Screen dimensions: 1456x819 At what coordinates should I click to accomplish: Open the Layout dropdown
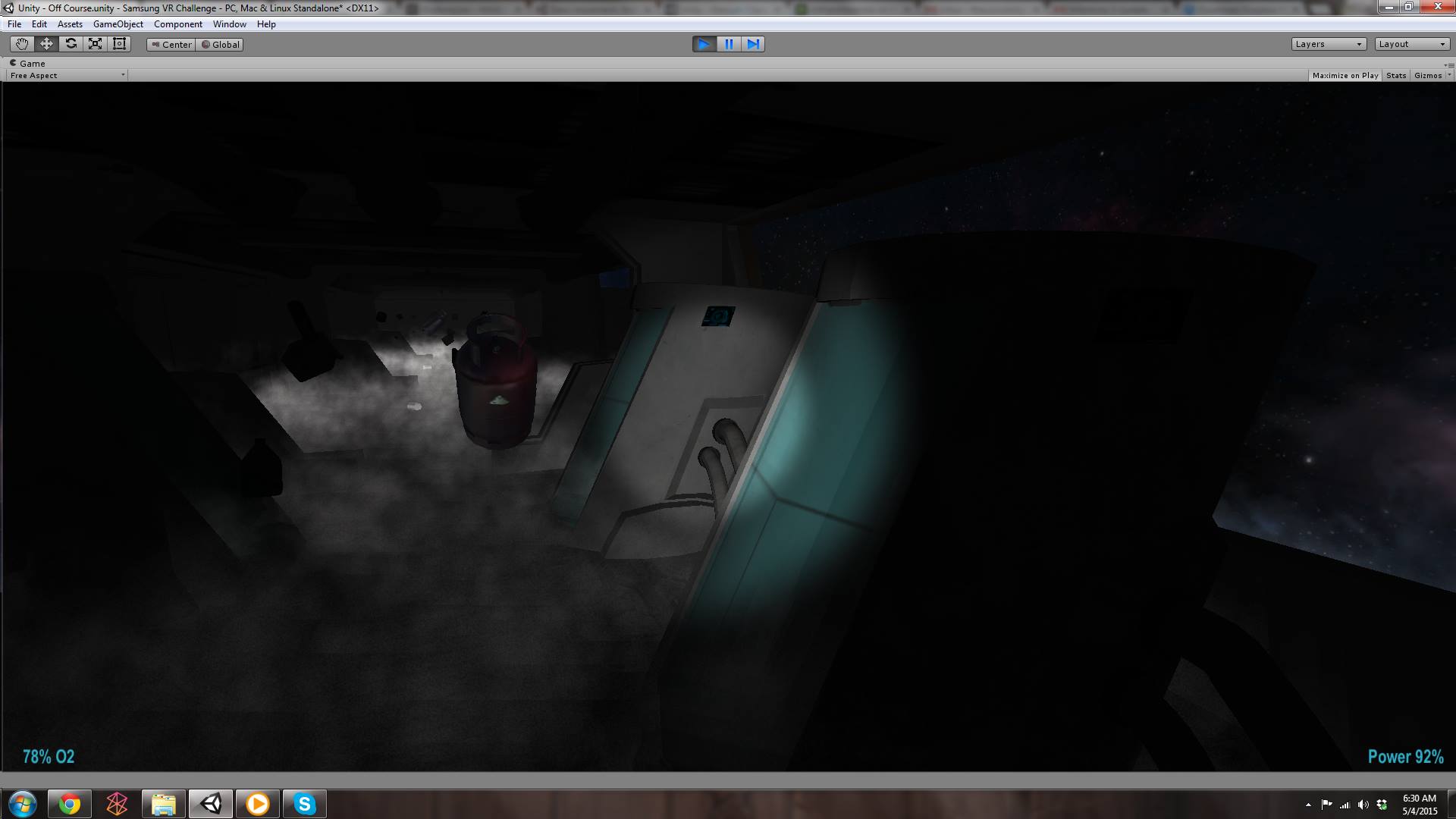coord(1412,44)
